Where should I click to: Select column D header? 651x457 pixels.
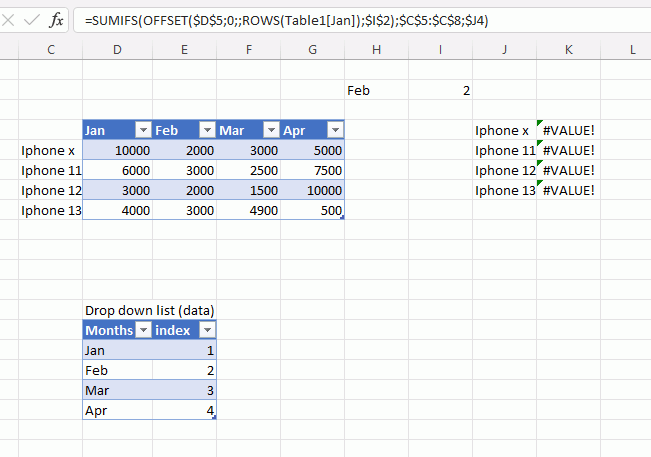tap(117, 50)
